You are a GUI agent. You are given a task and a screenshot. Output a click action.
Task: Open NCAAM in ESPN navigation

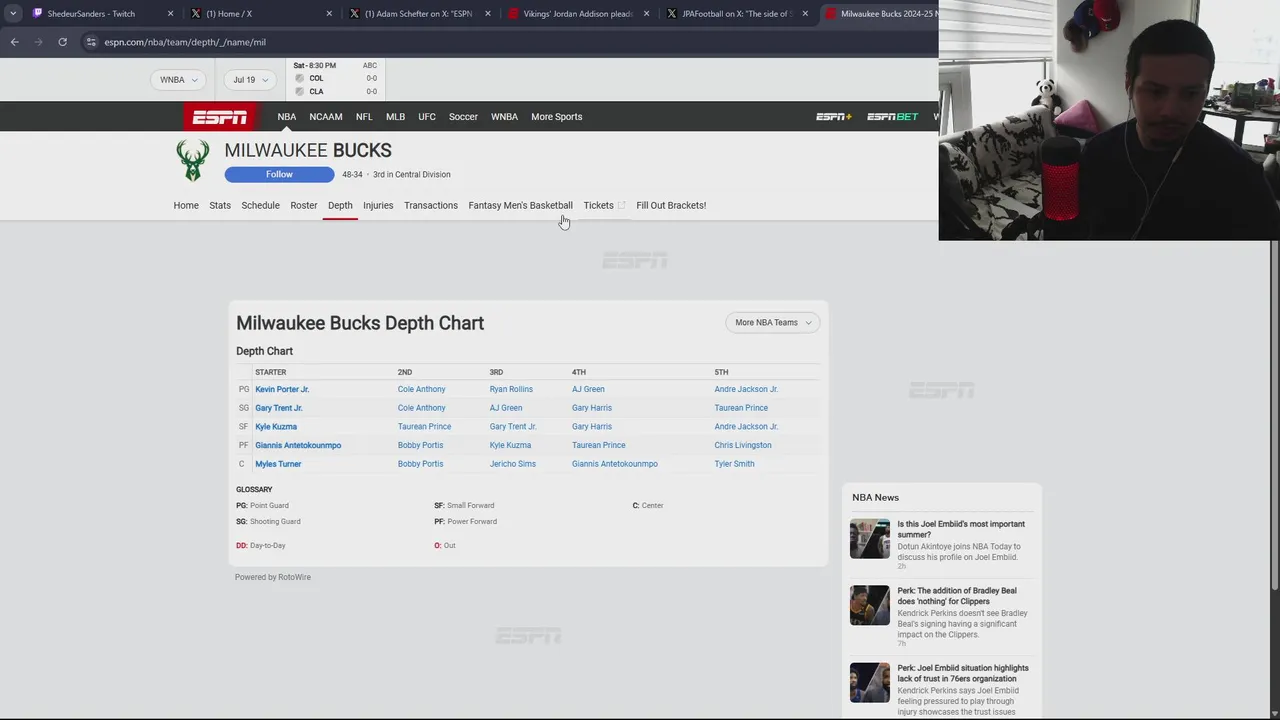click(x=326, y=117)
